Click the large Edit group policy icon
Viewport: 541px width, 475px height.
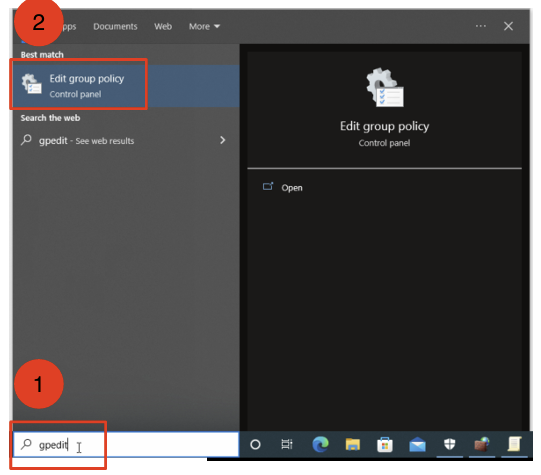385,87
